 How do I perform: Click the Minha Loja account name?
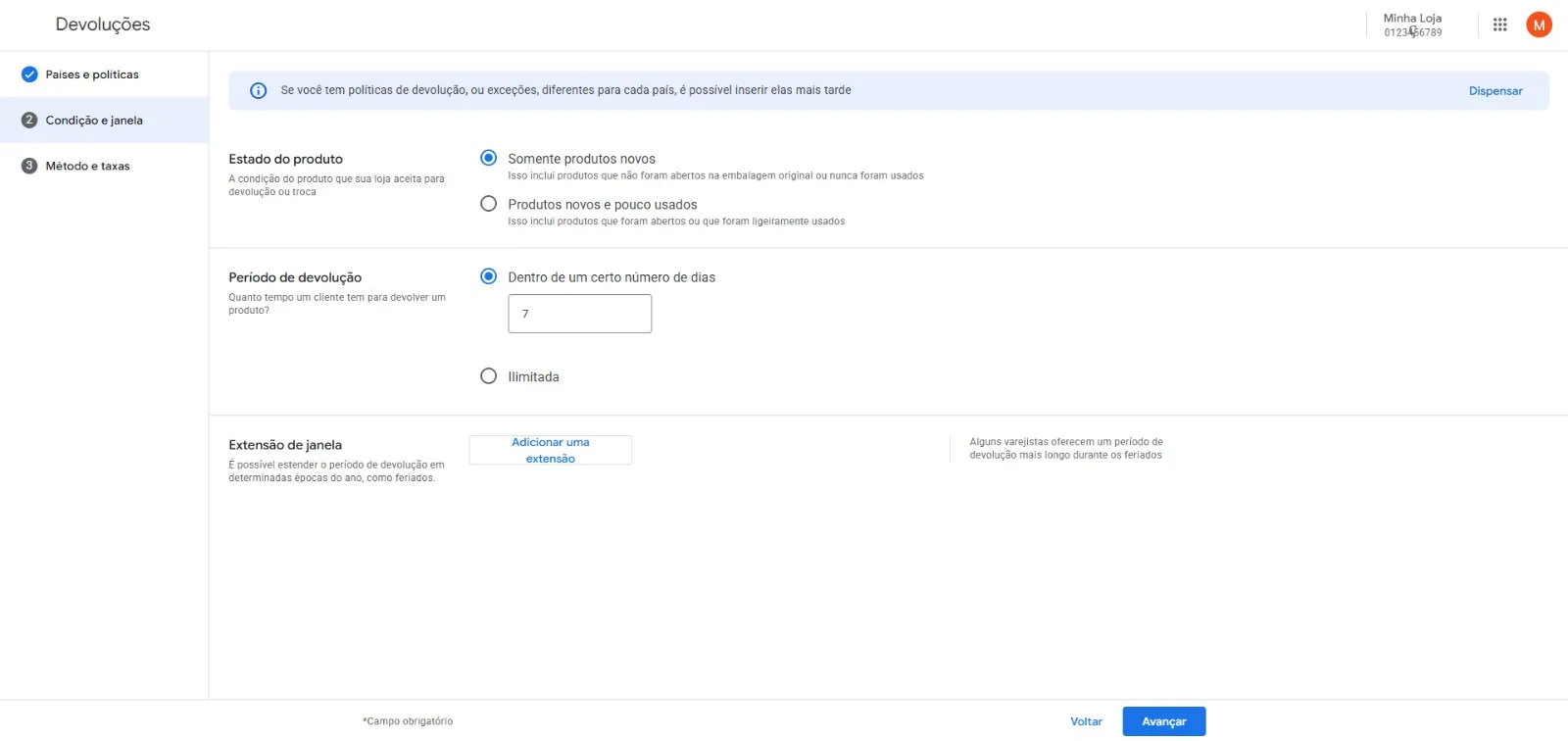click(x=1412, y=19)
